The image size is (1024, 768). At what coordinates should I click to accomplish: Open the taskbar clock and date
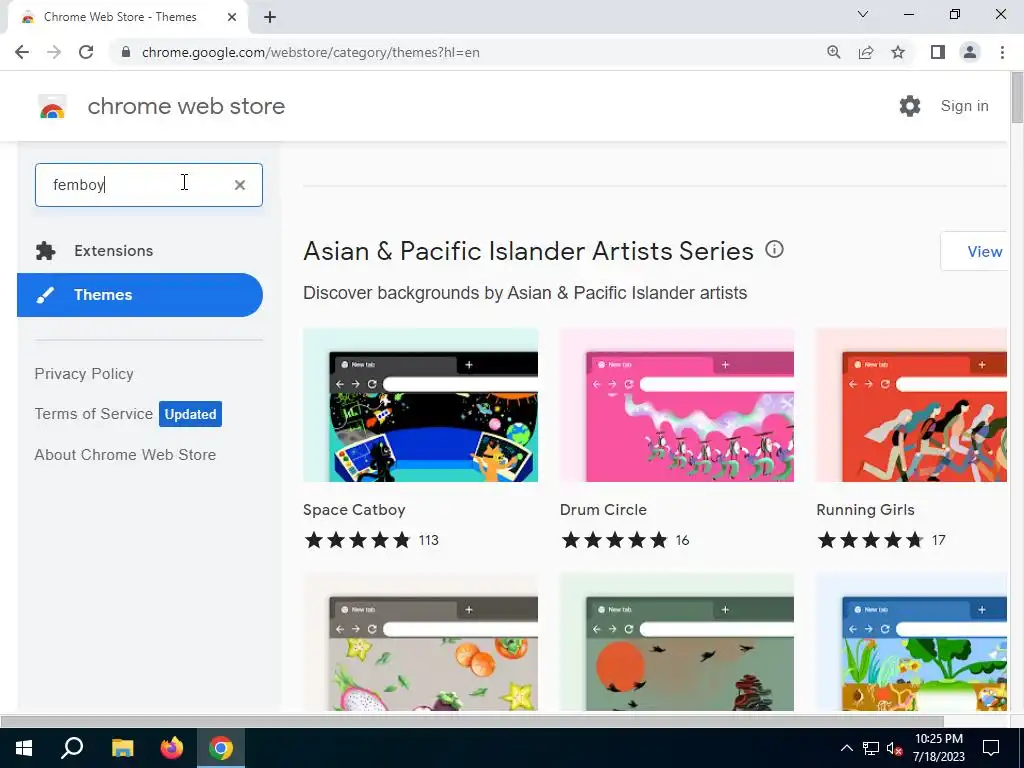(x=938, y=748)
